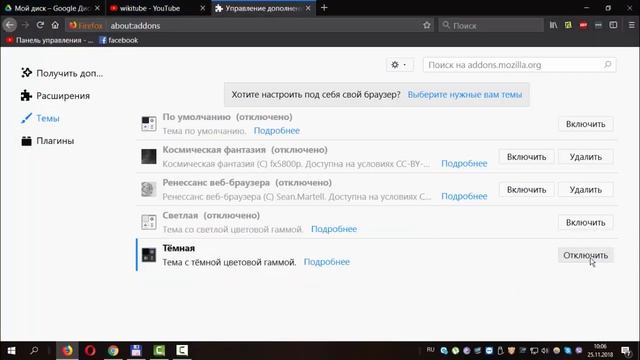The width and height of the screenshot is (640, 360).
Task: Close the Мой диск tab
Action: point(97,8)
